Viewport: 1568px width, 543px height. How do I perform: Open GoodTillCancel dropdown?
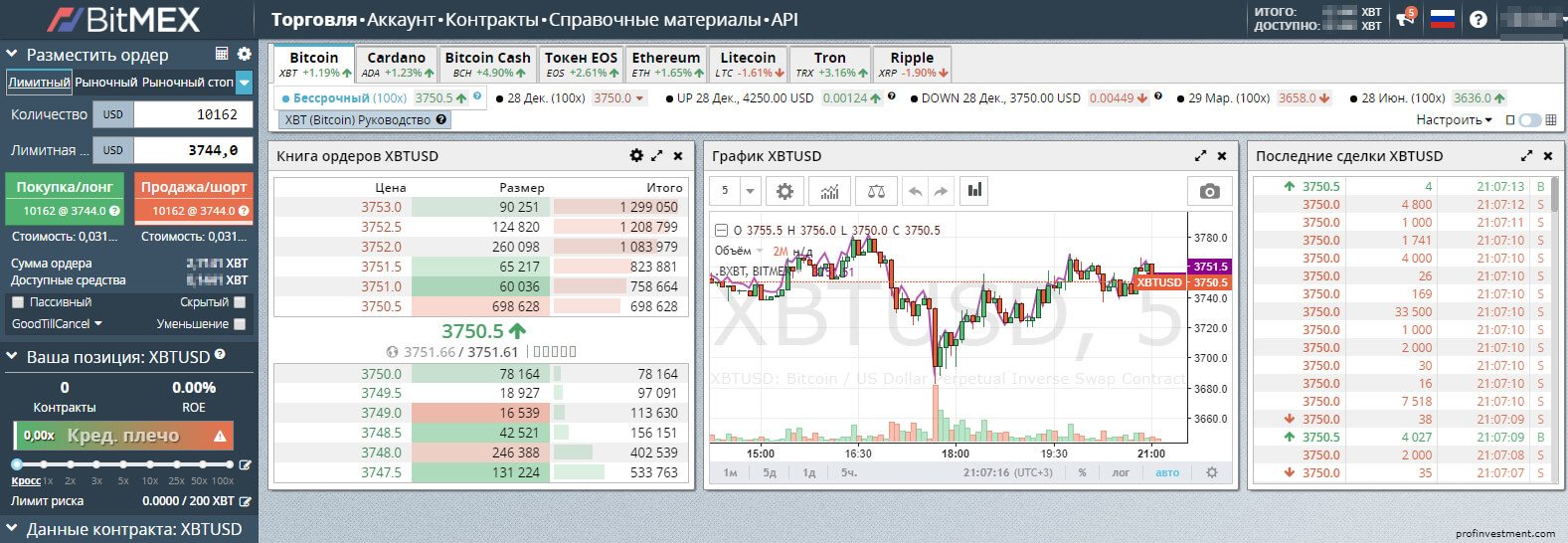pyautogui.click(x=57, y=324)
